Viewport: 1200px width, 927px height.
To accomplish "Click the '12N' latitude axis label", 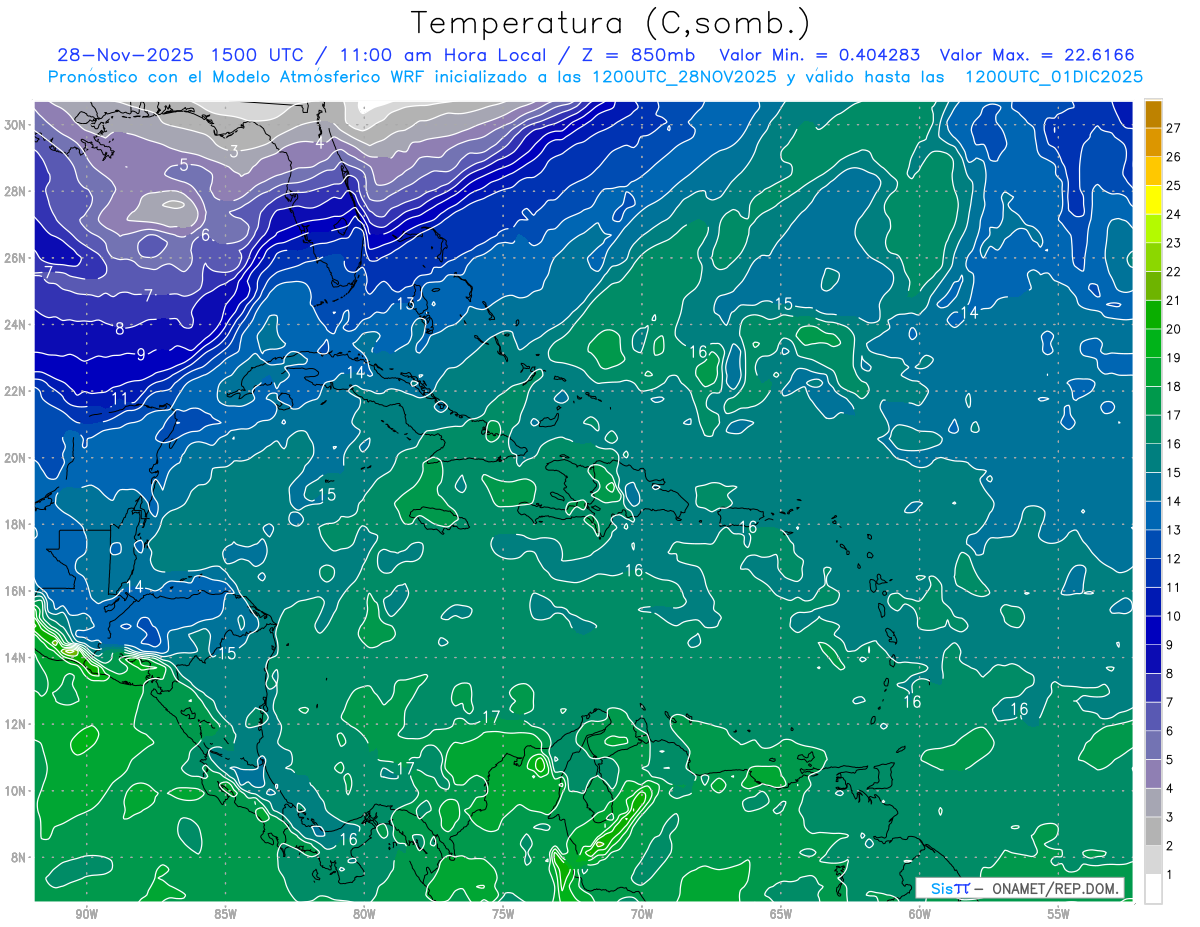I will pyautogui.click(x=17, y=724).
